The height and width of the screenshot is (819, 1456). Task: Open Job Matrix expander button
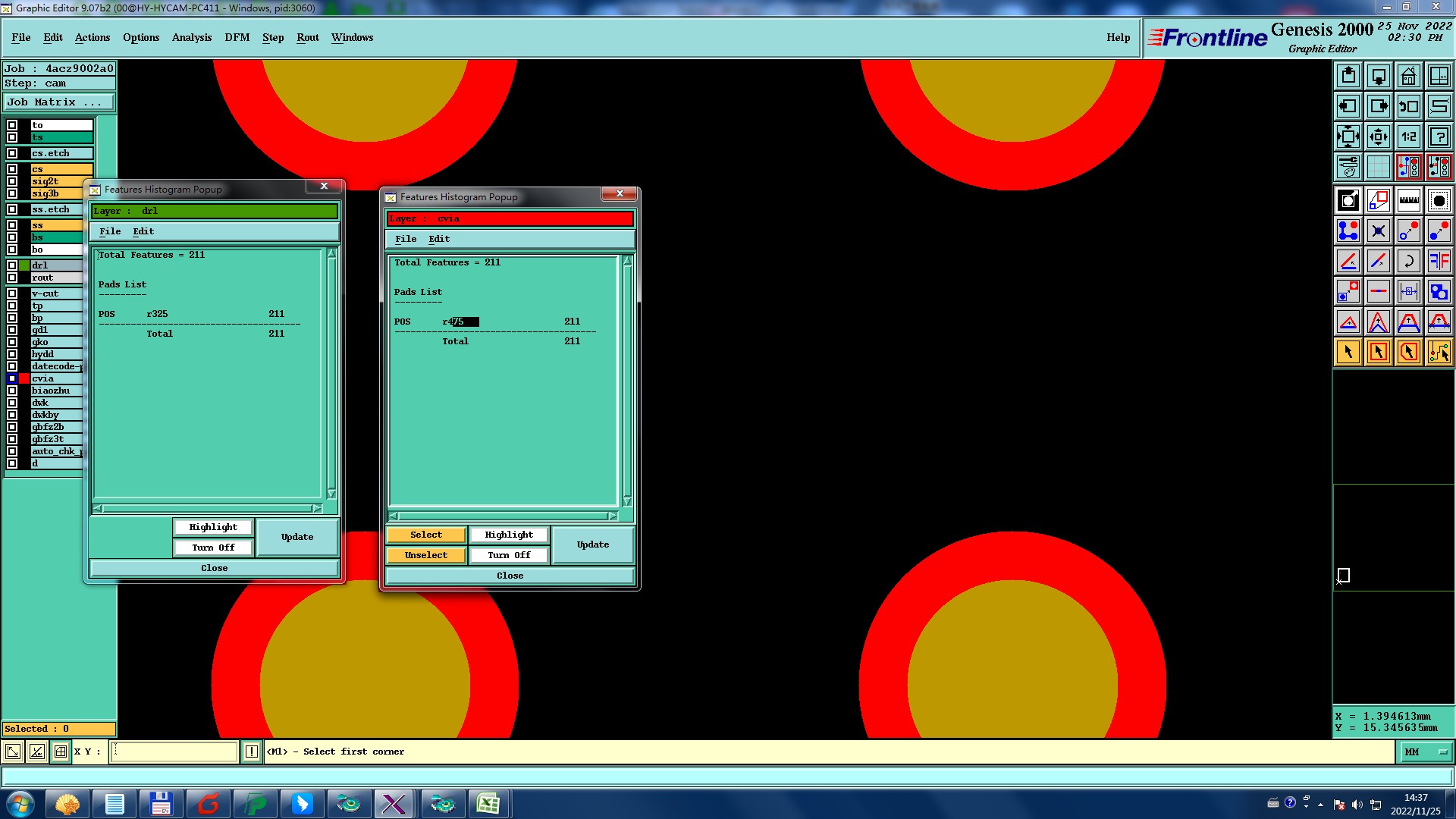59,102
